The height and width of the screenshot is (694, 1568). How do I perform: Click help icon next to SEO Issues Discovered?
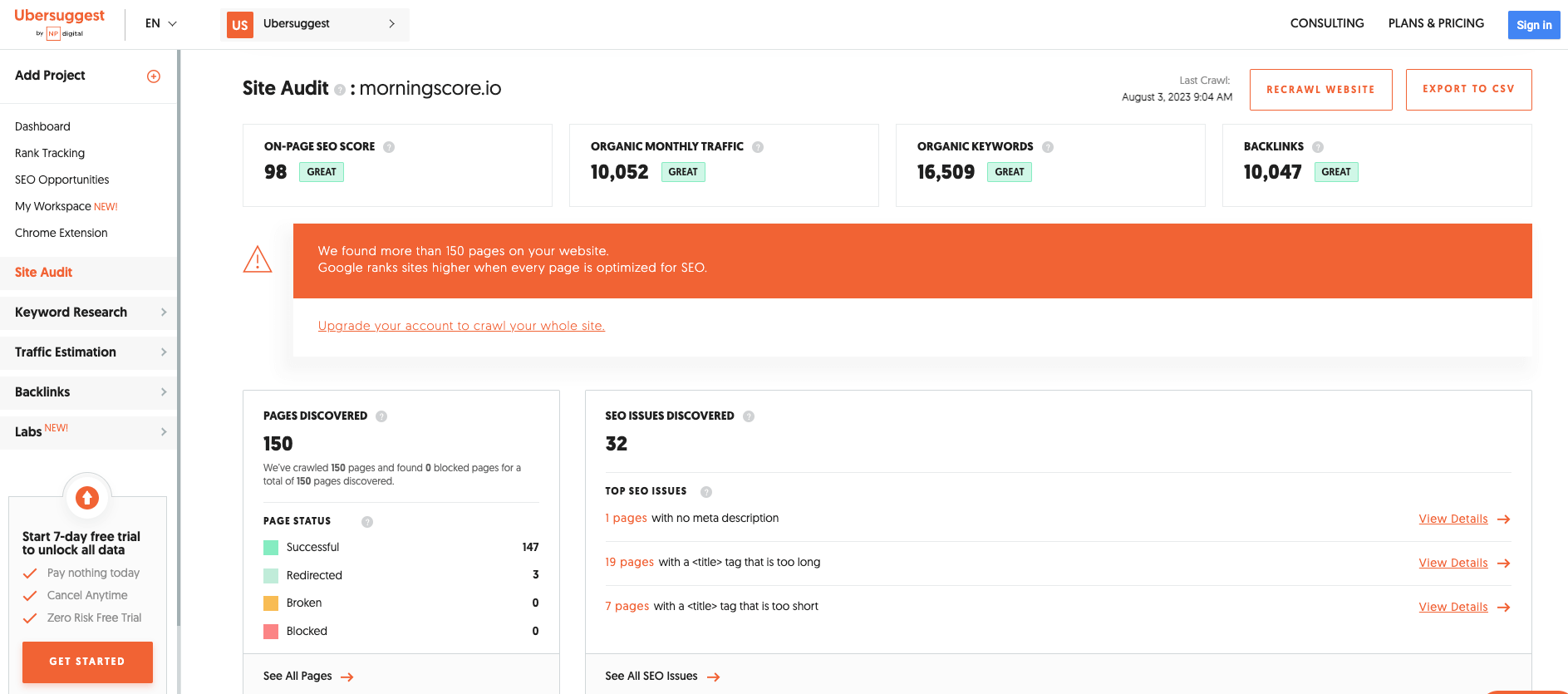point(749,416)
